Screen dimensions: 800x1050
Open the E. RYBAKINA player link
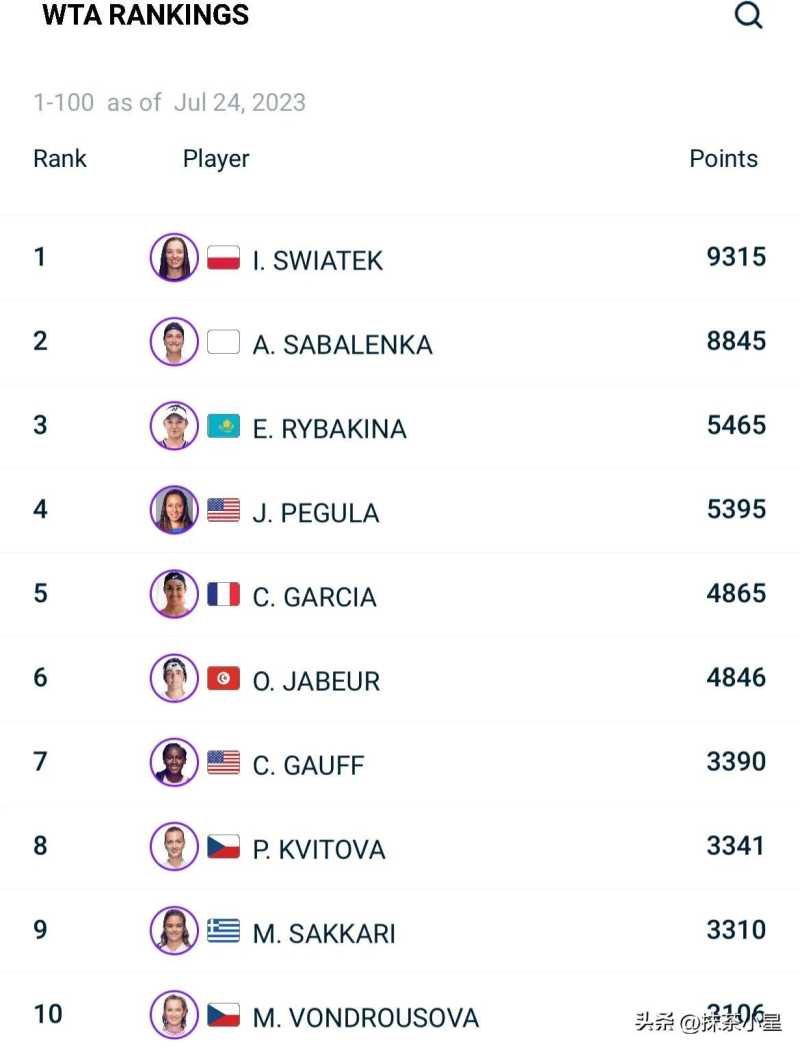pyautogui.click(x=330, y=429)
